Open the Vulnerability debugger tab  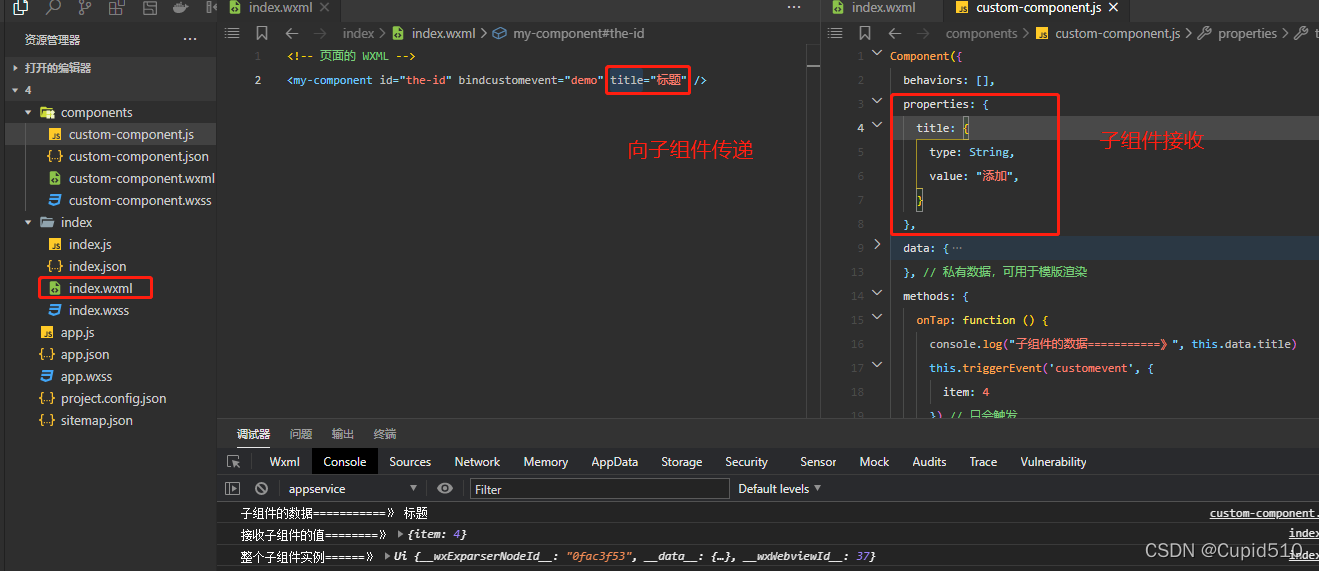point(1053,462)
